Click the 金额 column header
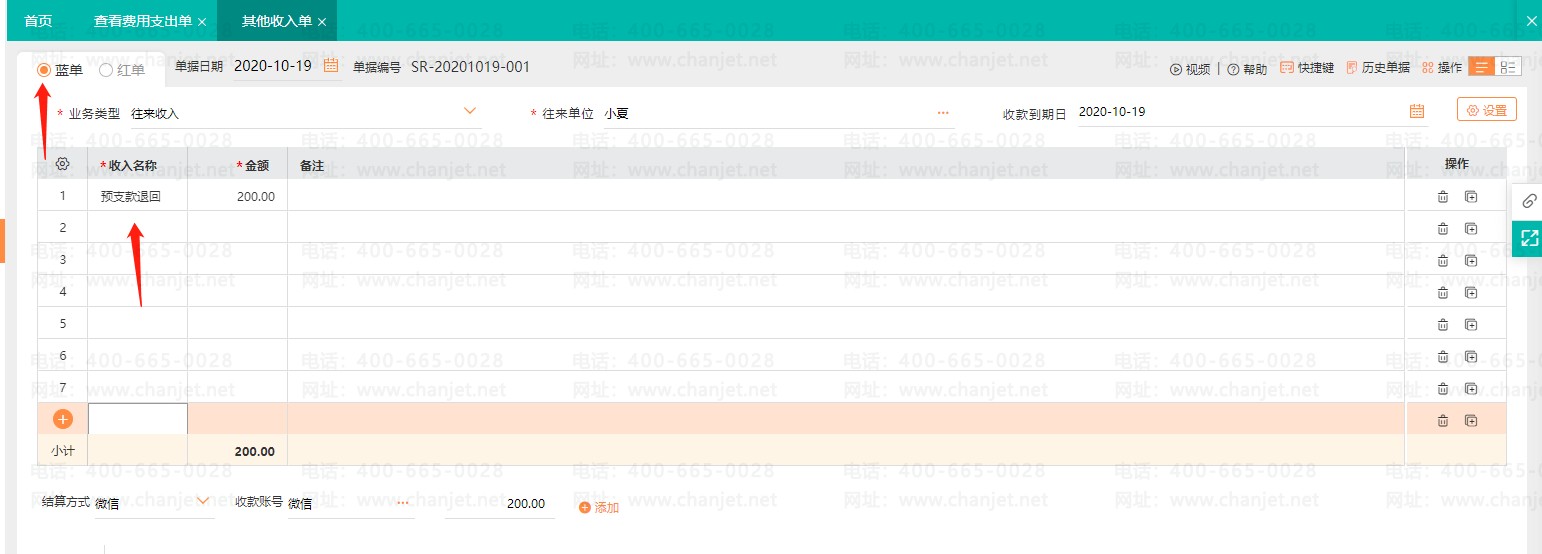The width and height of the screenshot is (1542, 554). point(237,164)
